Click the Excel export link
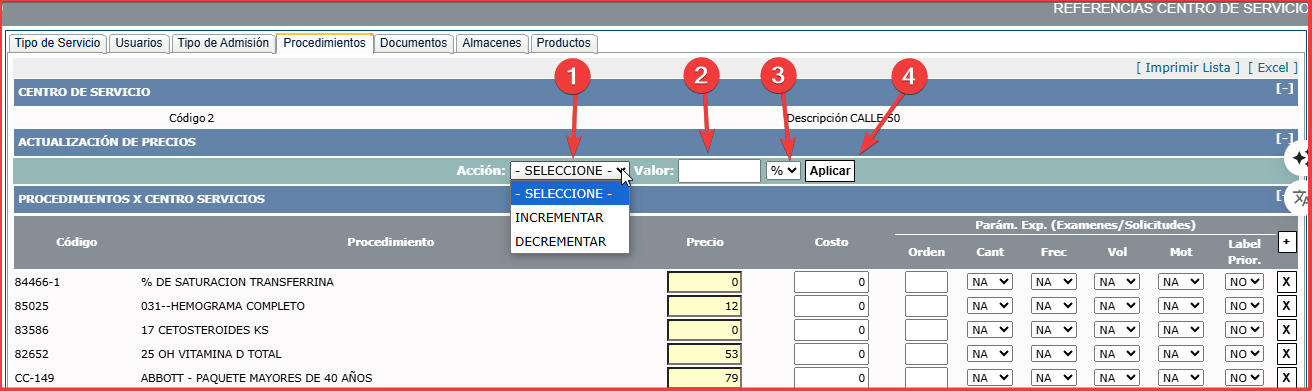 click(x=1274, y=67)
